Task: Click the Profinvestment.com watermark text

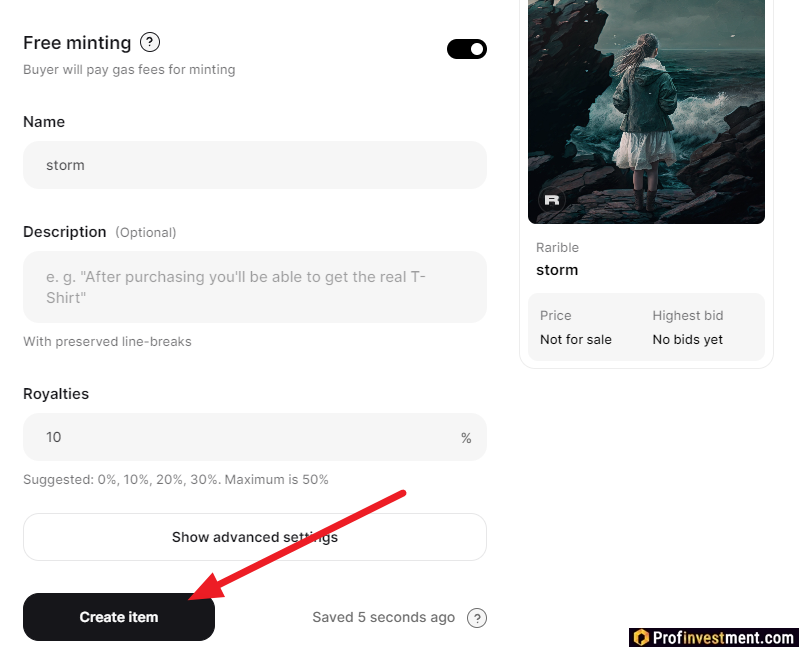Action: (723, 638)
